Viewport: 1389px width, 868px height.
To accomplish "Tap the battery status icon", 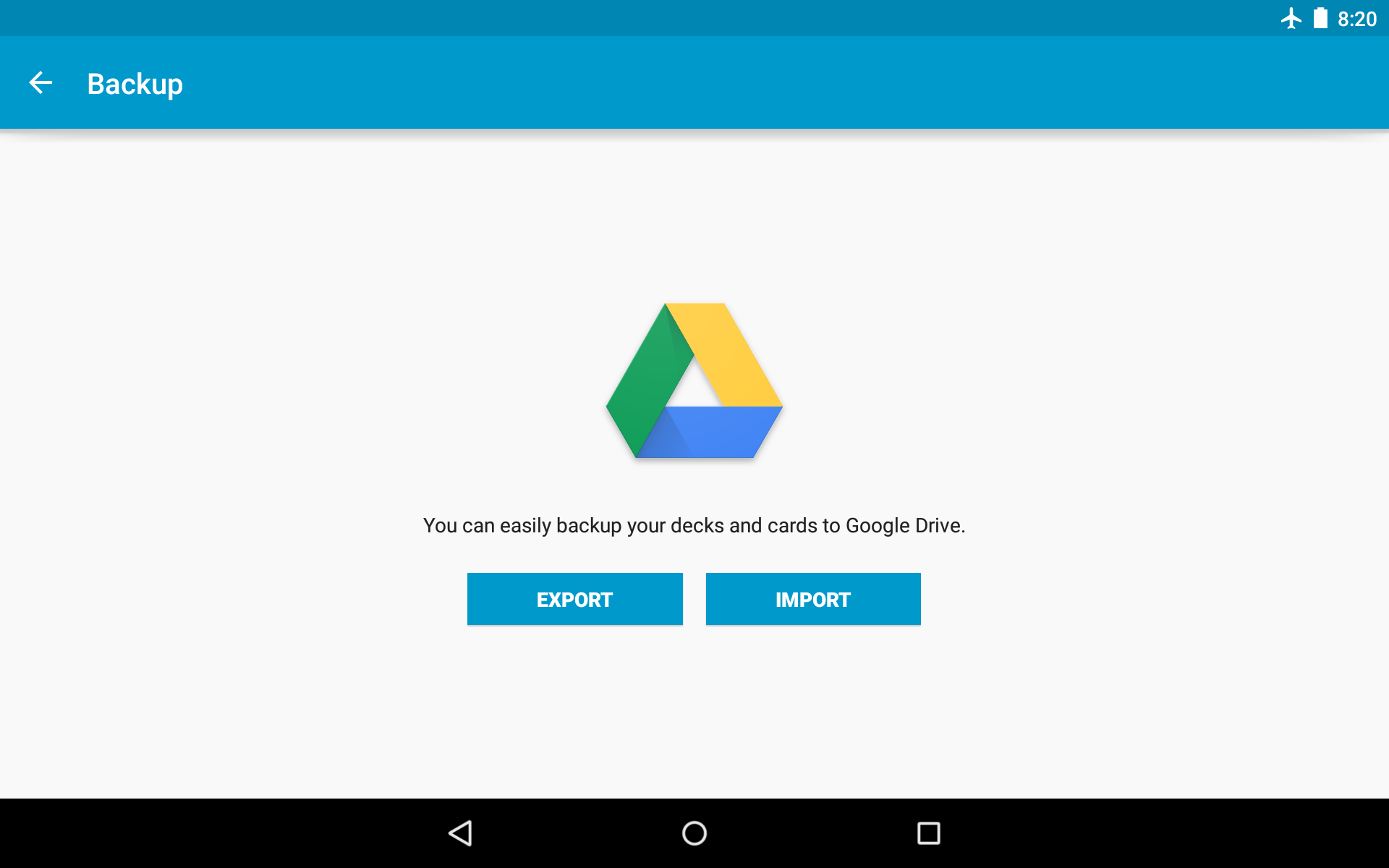I will click(1321, 19).
